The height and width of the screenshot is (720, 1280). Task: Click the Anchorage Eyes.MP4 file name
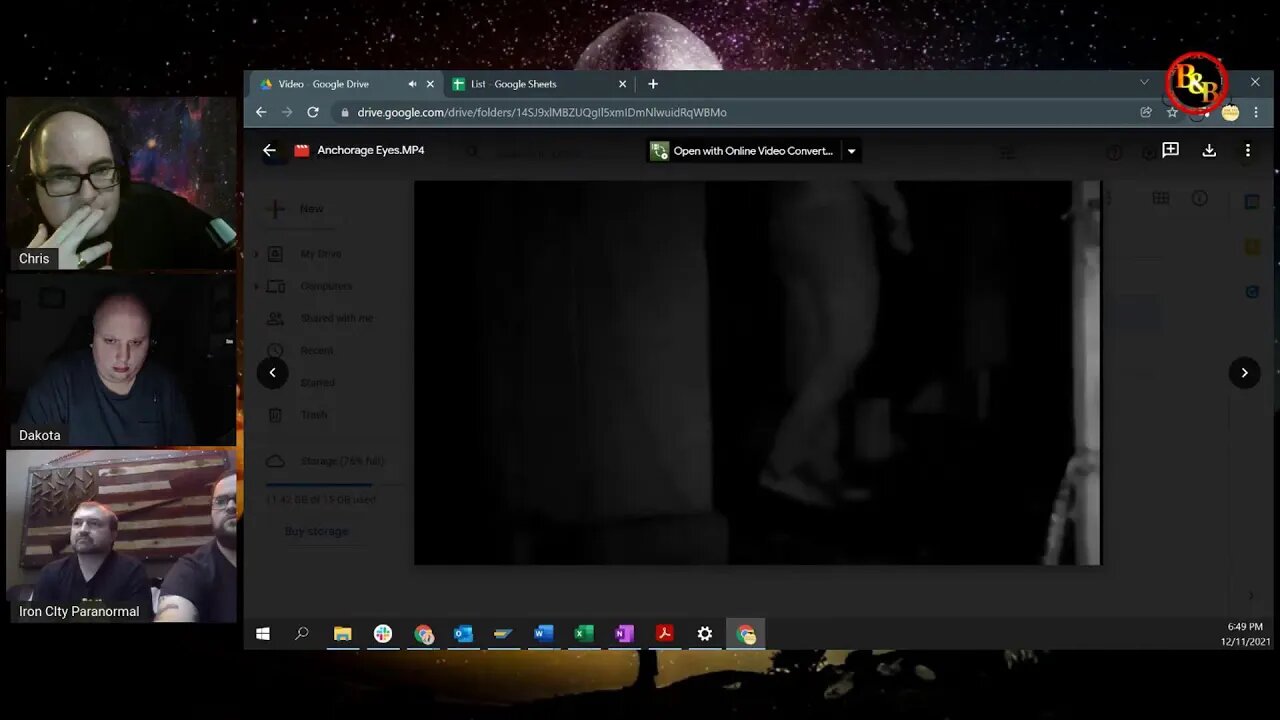(x=371, y=150)
